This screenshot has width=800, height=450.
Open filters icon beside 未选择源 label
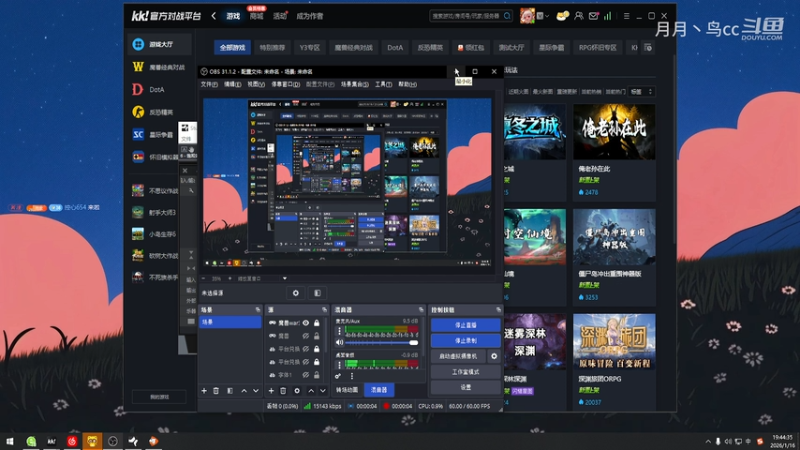tap(317, 293)
